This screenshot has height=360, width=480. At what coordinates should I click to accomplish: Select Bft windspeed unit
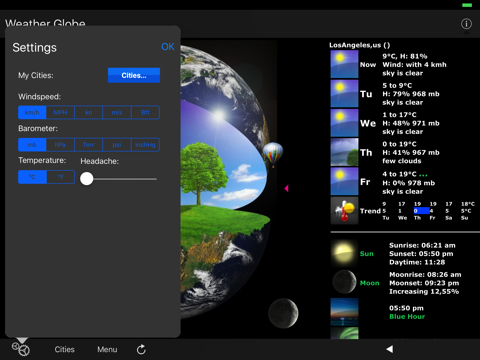pyautogui.click(x=145, y=113)
